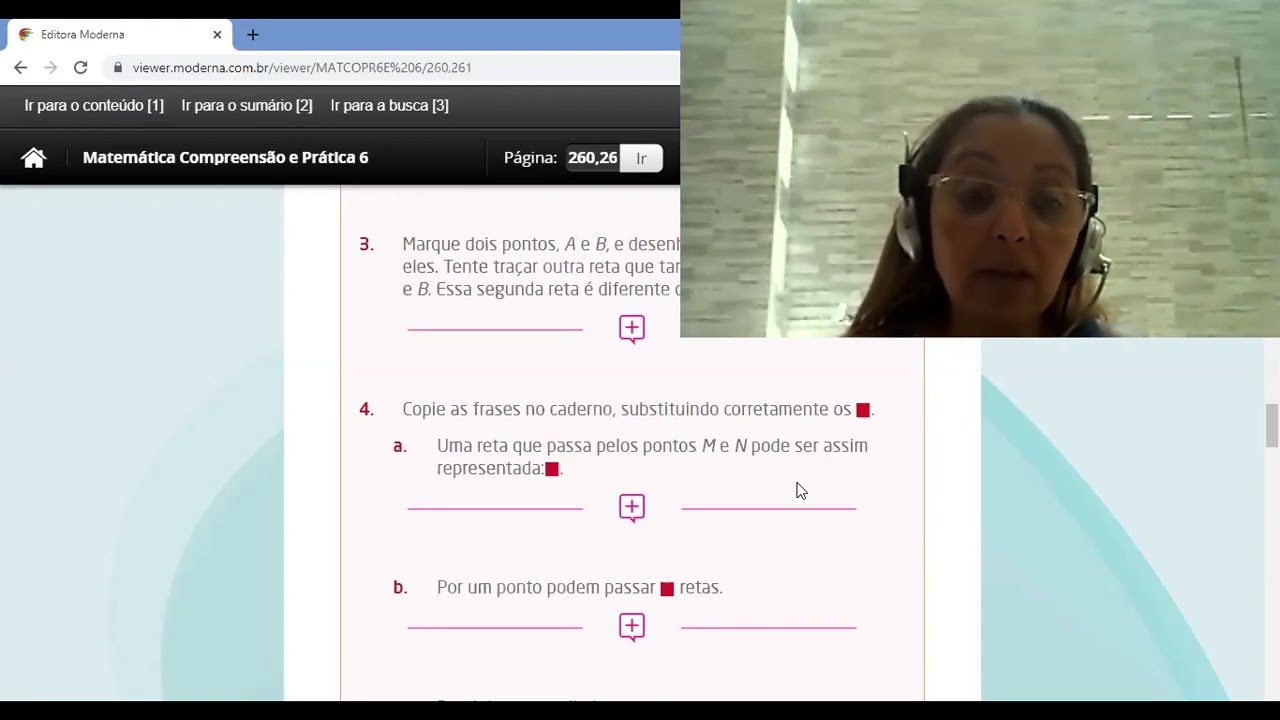Screen dimensions: 1280x720
Task: Open answer note icon under item a
Action: tap(632, 508)
